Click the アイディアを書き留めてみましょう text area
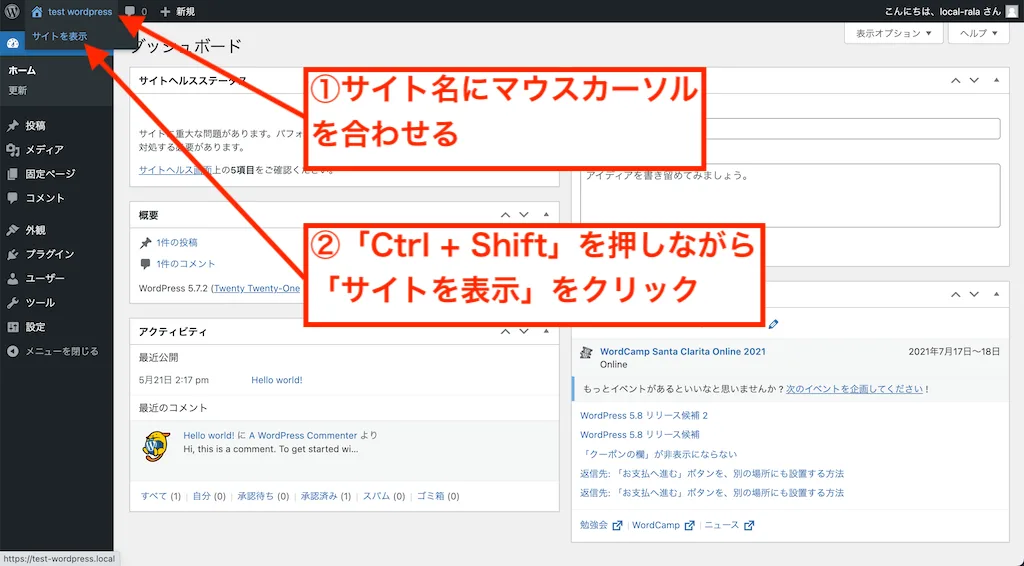The image size is (1024, 566). coord(790,195)
